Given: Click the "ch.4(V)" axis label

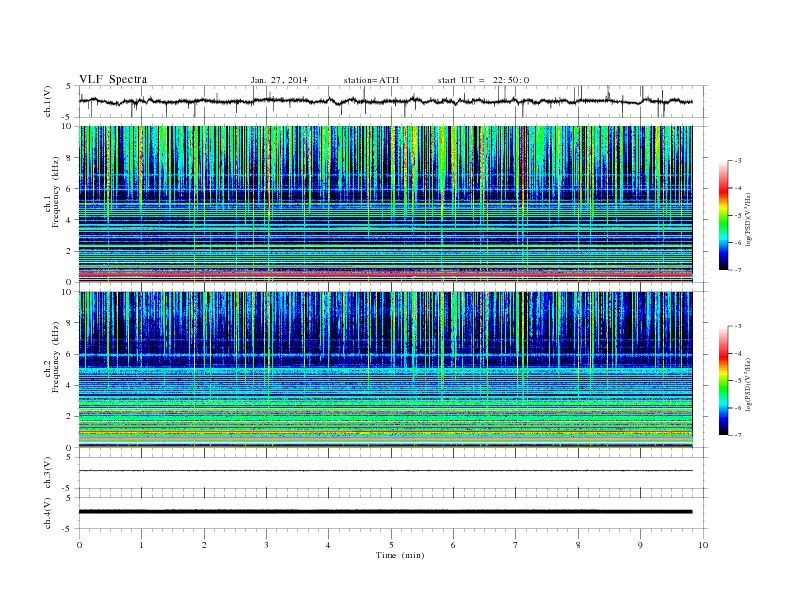Looking at the screenshot, I should coord(48,513).
